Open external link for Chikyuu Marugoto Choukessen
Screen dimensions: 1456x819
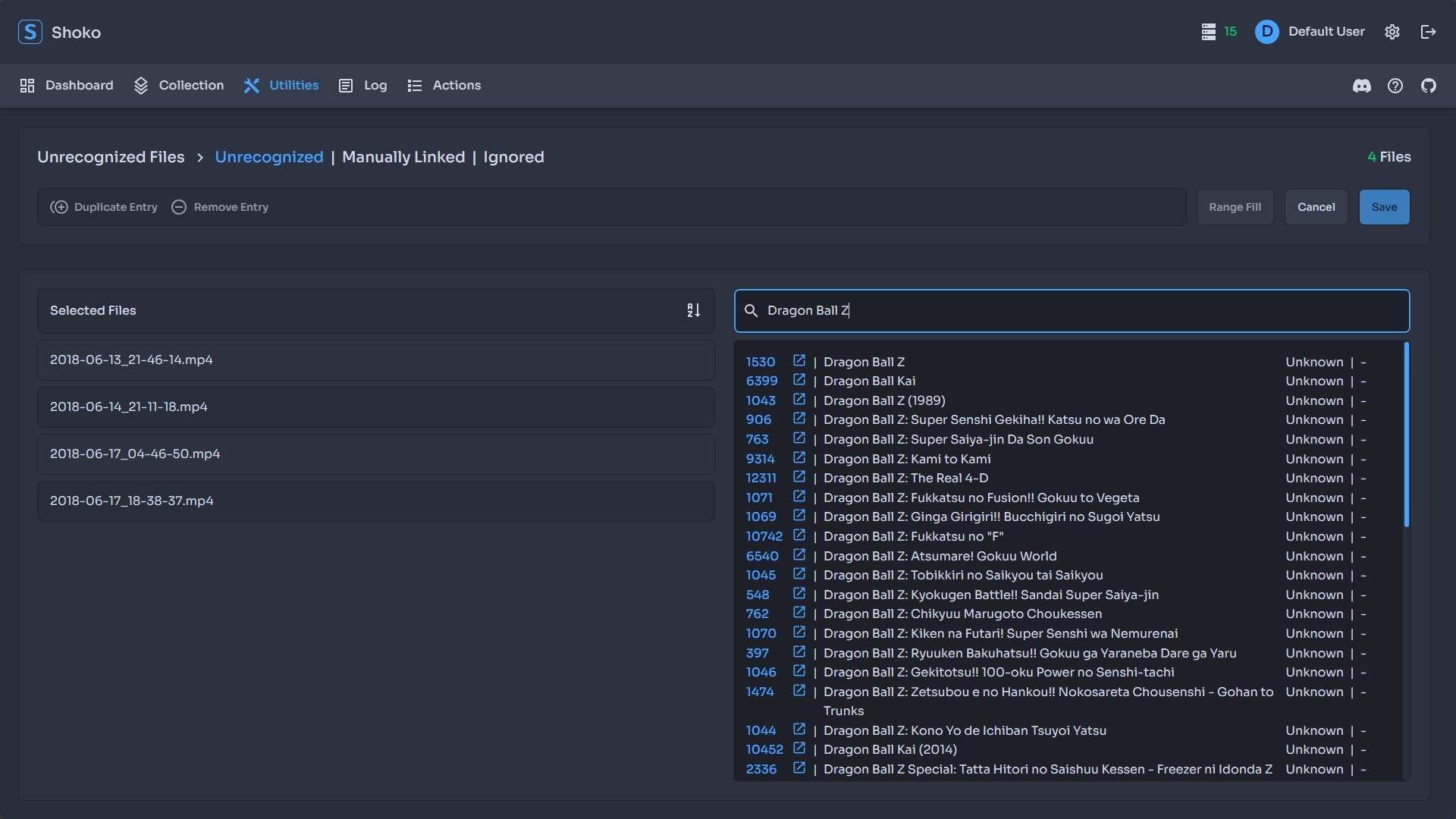tap(799, 613)
